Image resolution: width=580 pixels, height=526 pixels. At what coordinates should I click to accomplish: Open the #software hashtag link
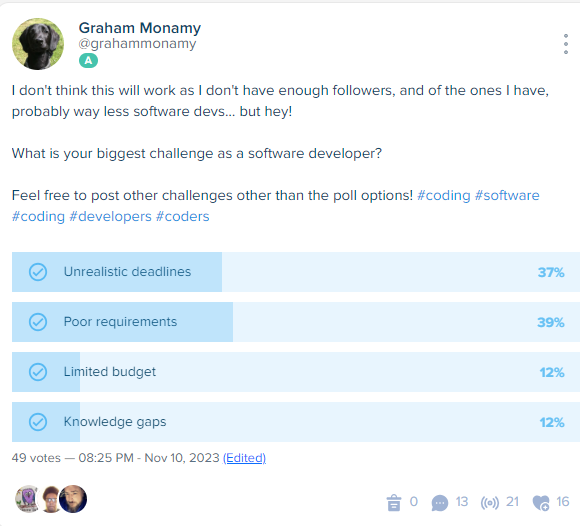point(507,195)
